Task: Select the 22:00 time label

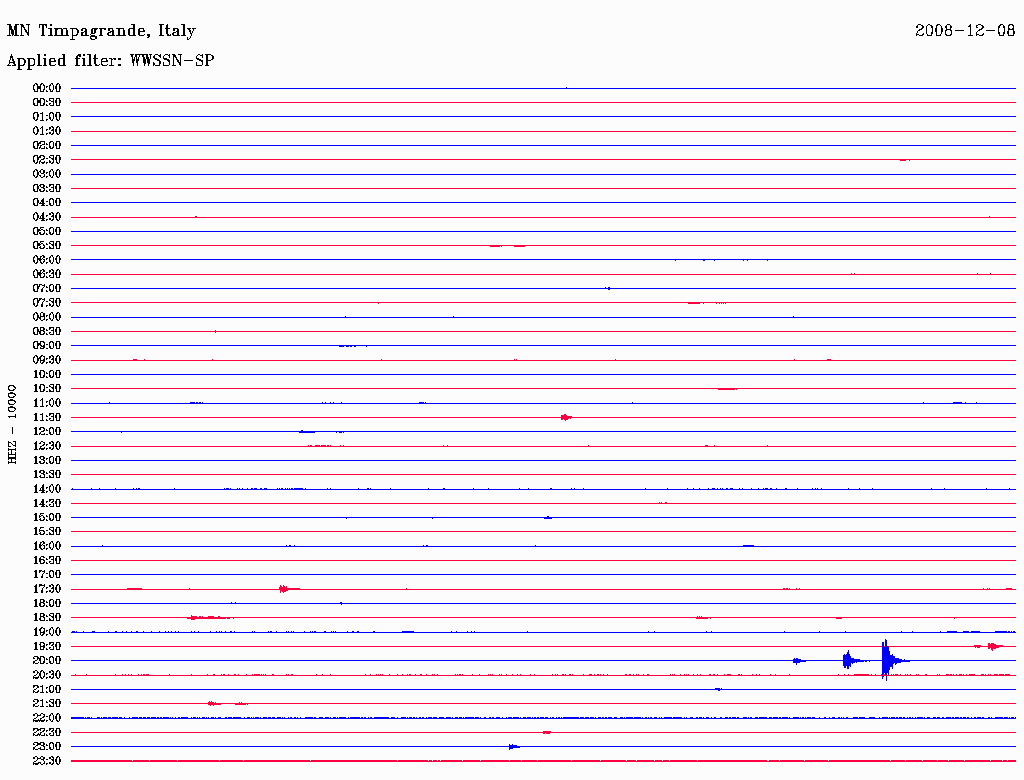Action: (47, 718)
